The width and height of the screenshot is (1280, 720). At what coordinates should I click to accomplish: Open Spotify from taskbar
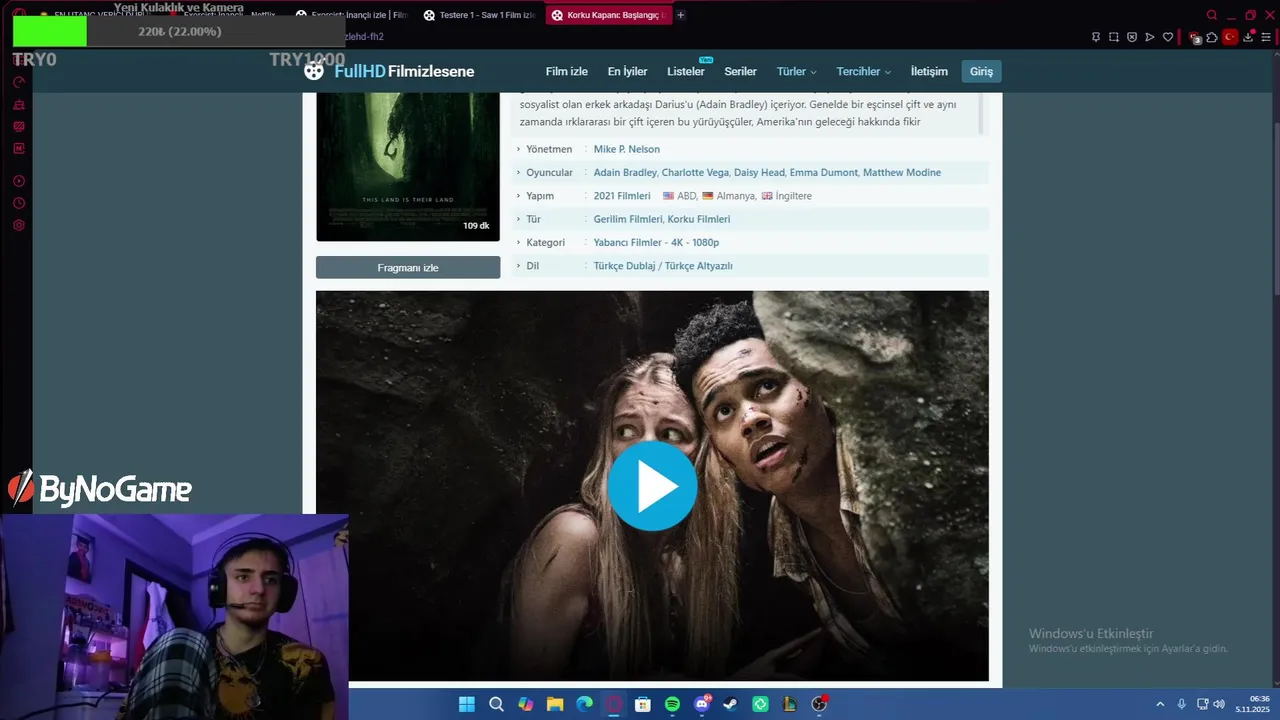tap(672, 704)
